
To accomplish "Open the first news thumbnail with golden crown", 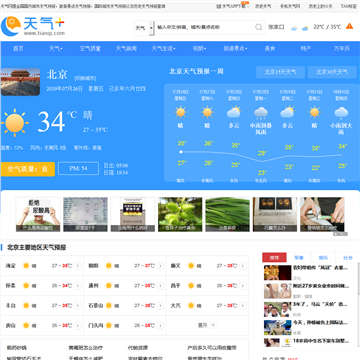I will [x=277, y=273].
